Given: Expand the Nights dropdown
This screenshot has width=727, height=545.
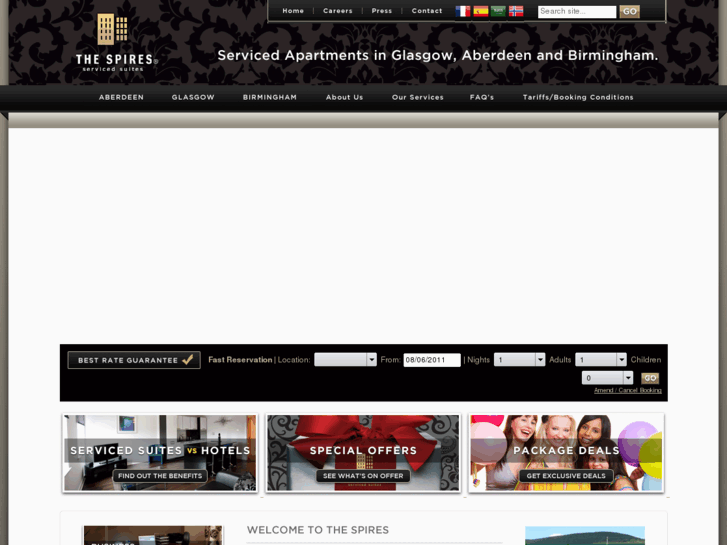Looking at the screenshot, I should click(519, 359).
